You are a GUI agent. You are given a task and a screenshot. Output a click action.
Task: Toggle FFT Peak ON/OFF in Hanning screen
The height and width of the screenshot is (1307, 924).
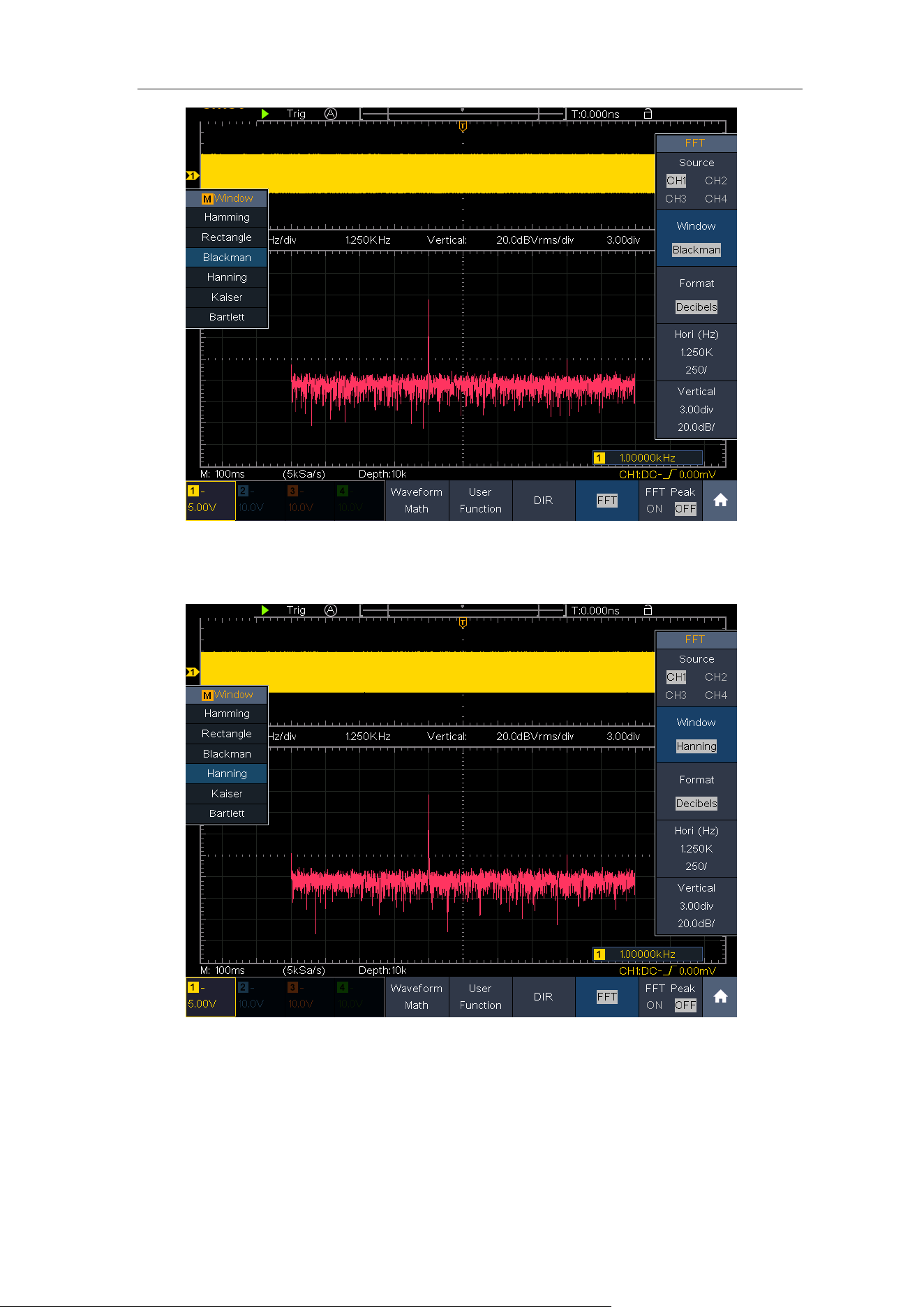click(671, 997)
